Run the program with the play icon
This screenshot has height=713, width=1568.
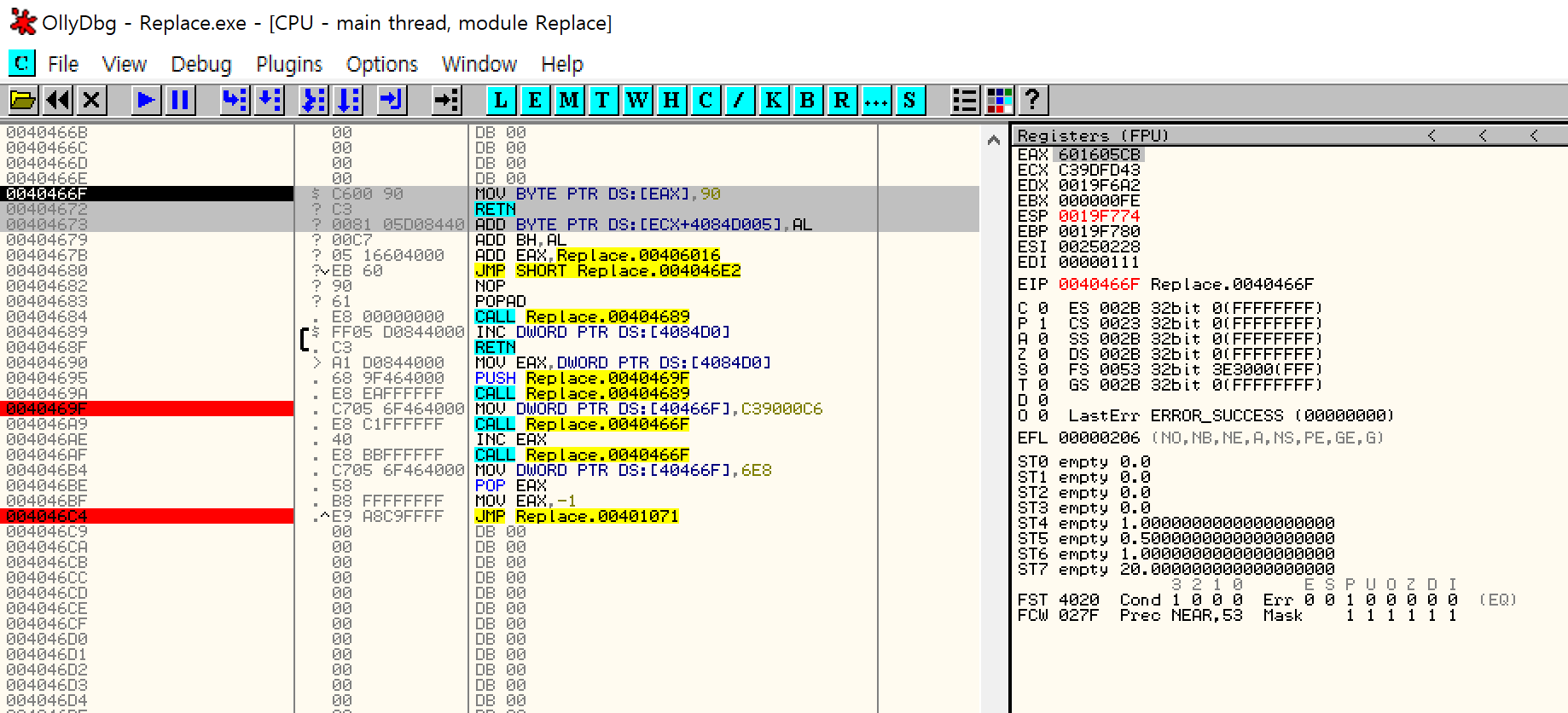coord(146,101)
